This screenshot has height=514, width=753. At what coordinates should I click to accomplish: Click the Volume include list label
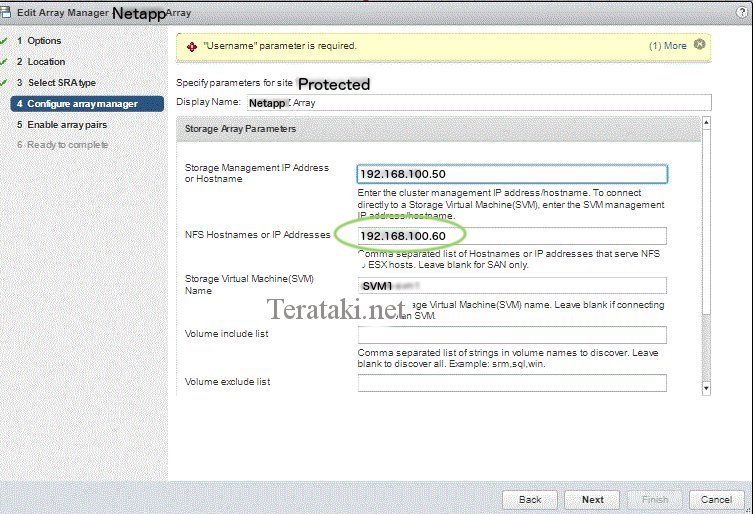[x=226, y=334]
